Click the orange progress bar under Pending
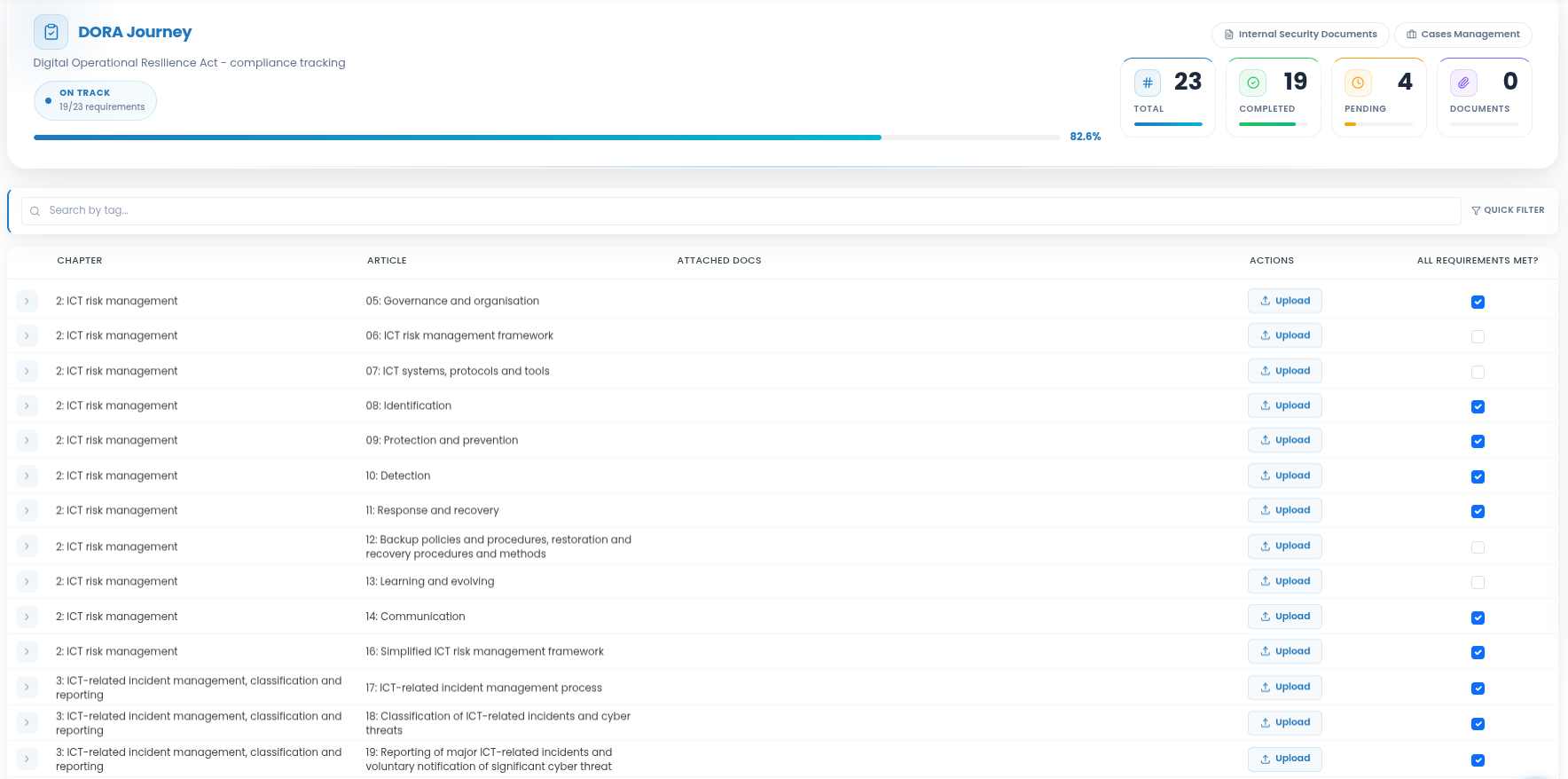The width and height of the screenshot is (1568, 779). [1378, 124]
